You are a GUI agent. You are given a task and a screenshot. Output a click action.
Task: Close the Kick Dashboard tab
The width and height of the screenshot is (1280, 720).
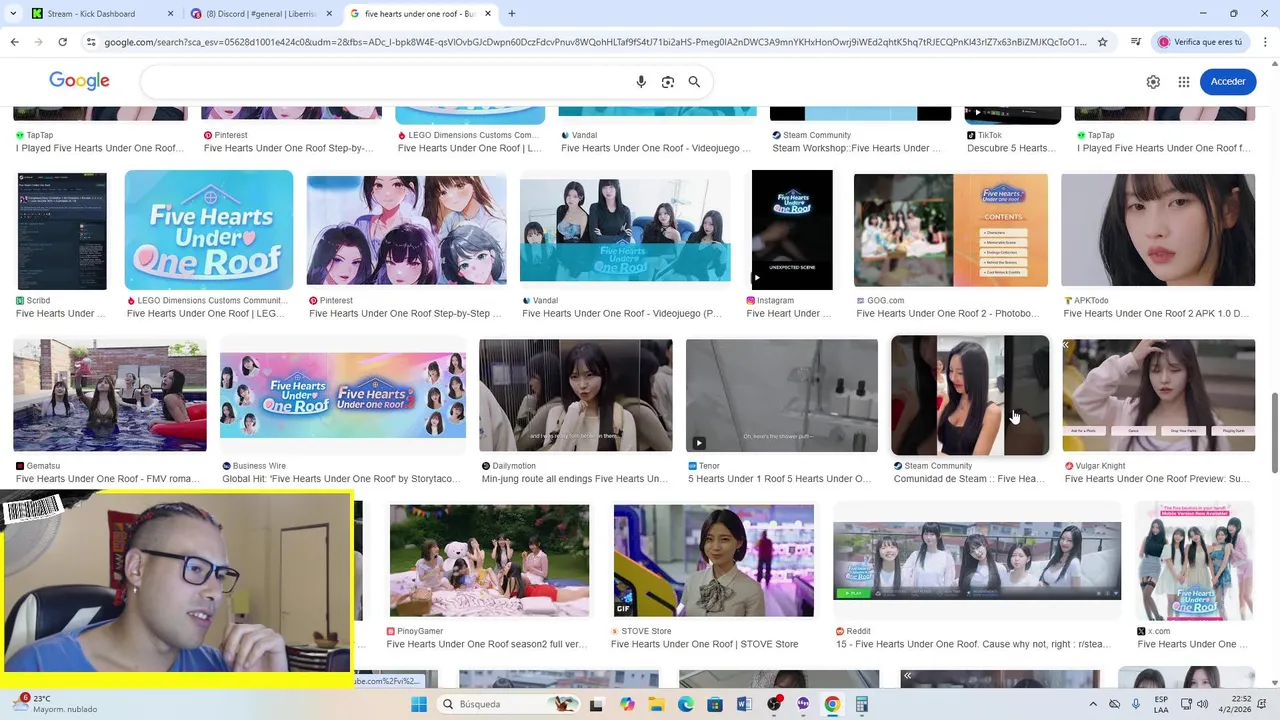click(x=170, y=14)
